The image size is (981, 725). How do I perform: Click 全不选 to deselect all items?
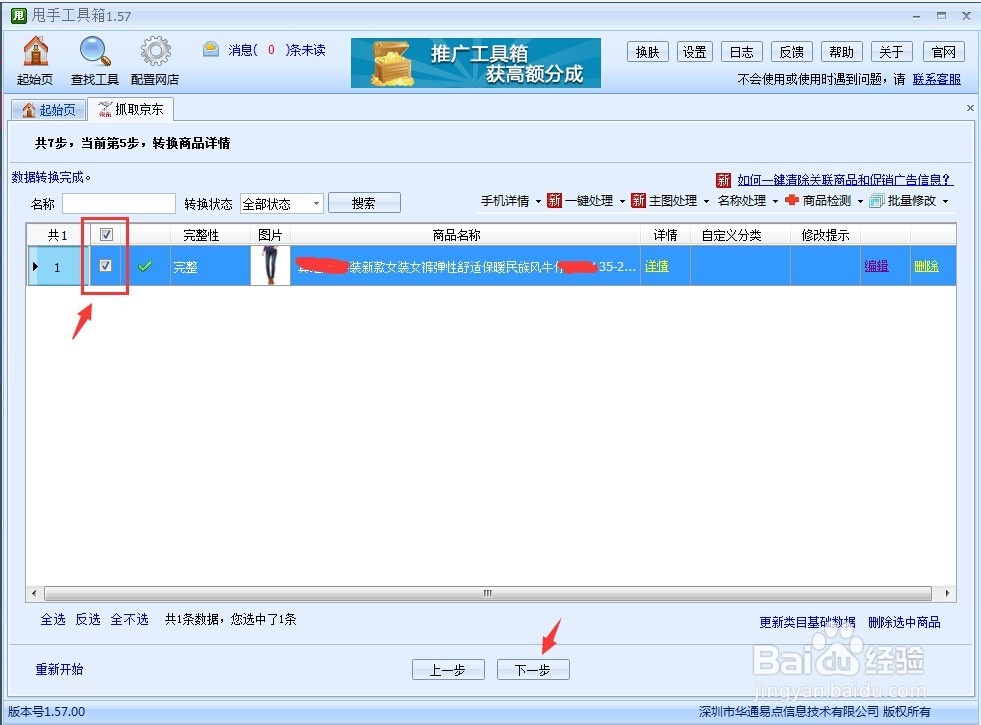coord(128,619)
